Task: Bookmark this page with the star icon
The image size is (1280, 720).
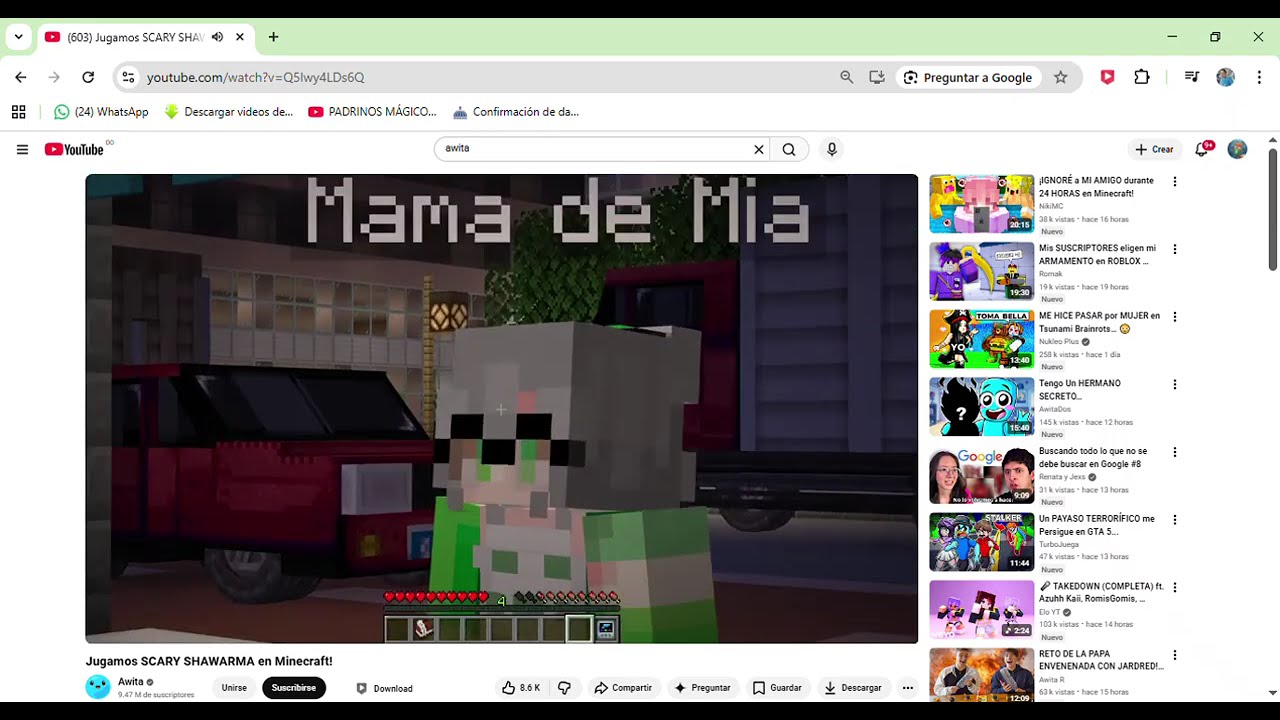Action: coord(1061,77)
